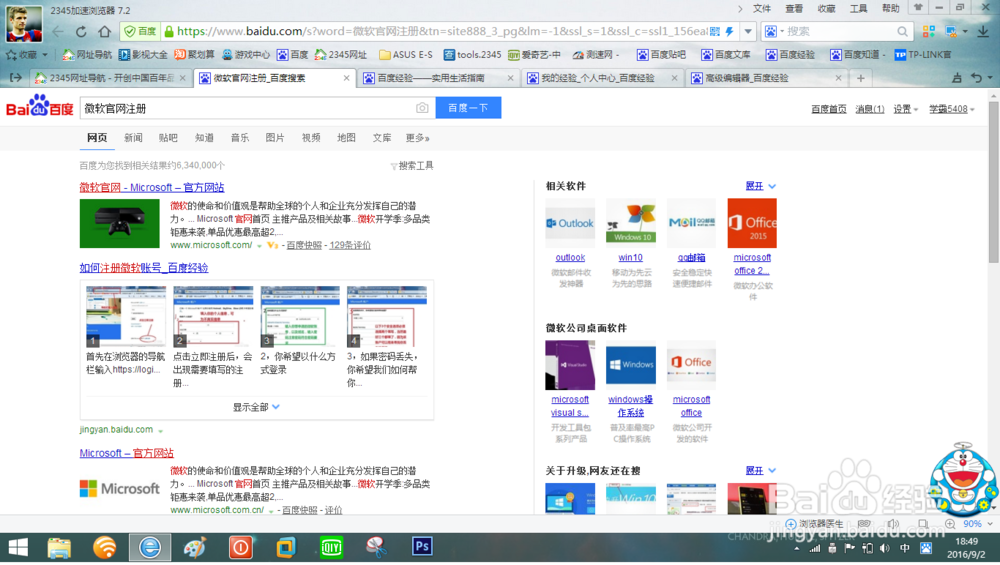Open the outlook software link
Image resolution: width=1000 pixels, height=565 pixels.
[x=570, y=258]
